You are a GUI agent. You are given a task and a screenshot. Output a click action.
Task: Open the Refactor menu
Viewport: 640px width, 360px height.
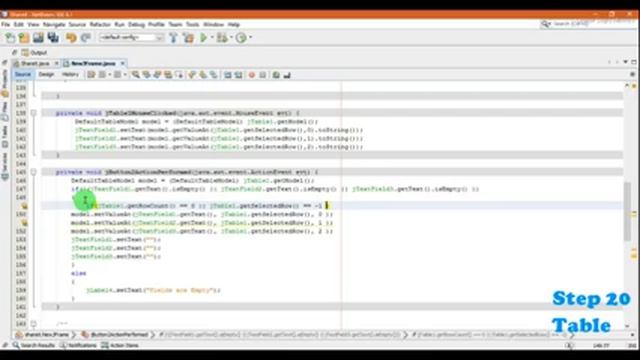100,24
